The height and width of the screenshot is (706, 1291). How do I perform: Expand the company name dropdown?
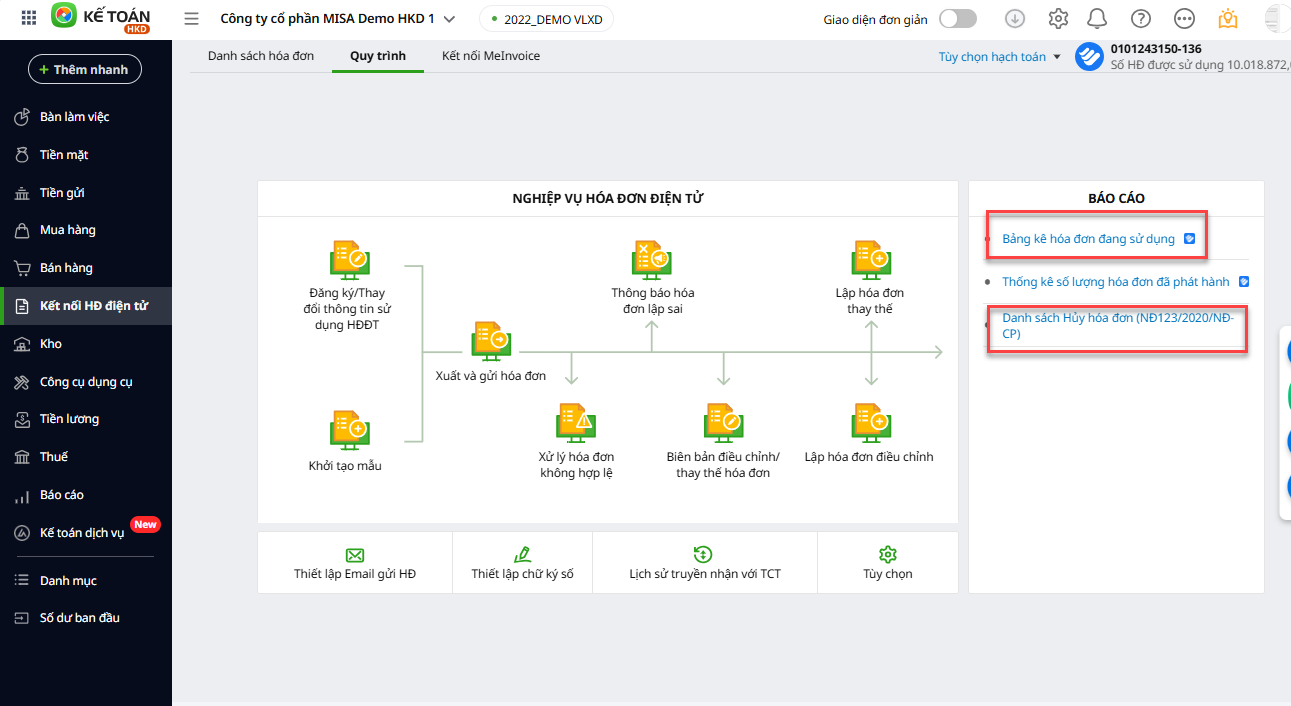tap(449, 19)
